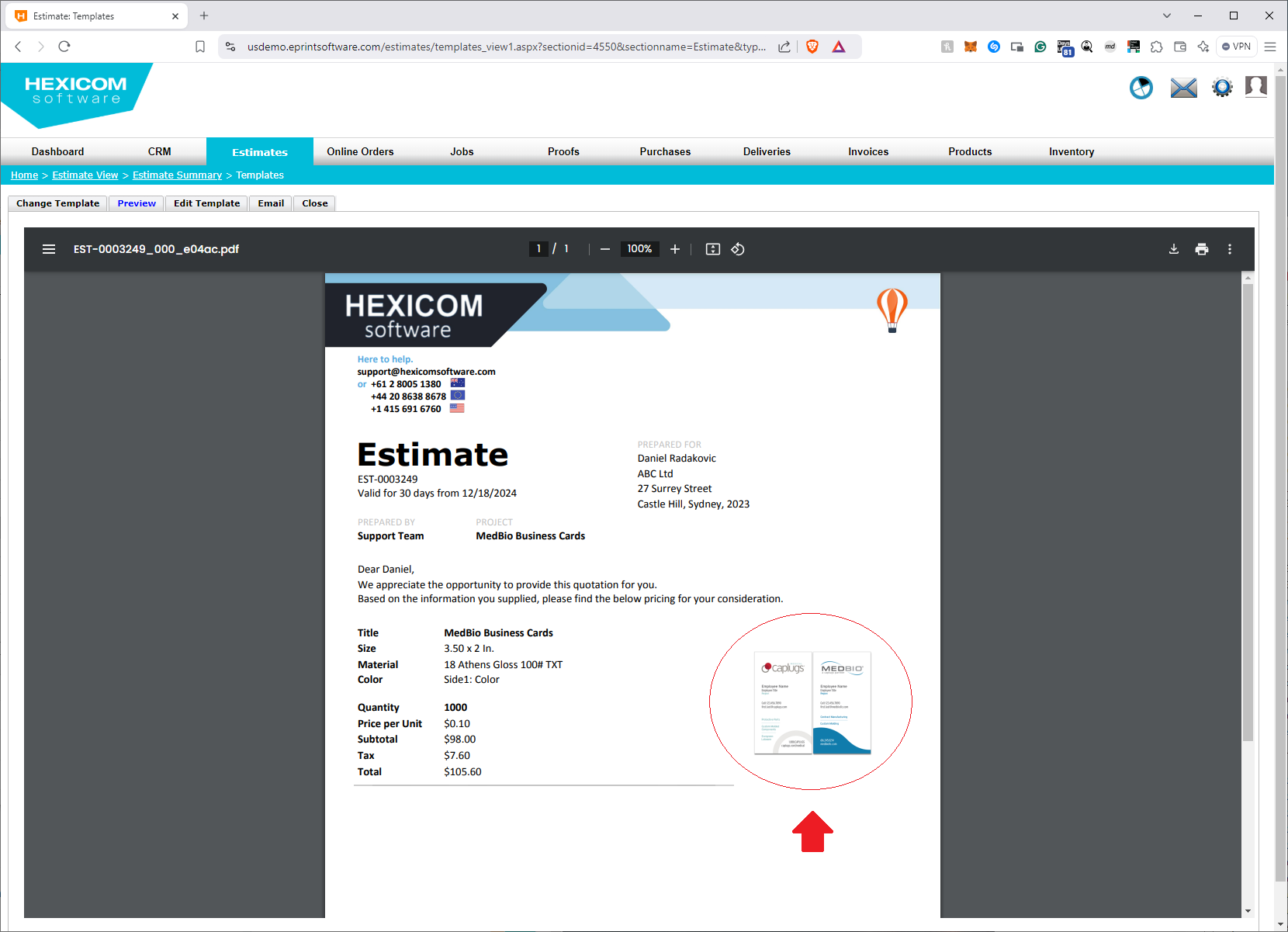
Task: Click the Preview button
Action: click(x=137, y=203)
